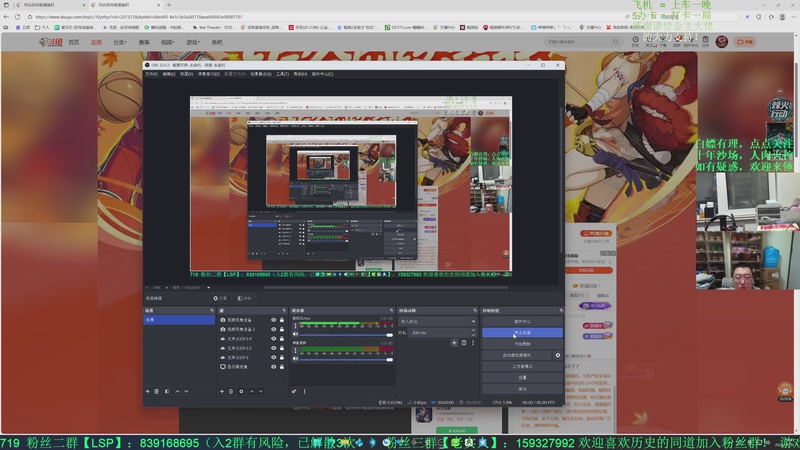The image size is (800, 450).
Task: Open the Douyu user avatar
Action: point(721,42)
